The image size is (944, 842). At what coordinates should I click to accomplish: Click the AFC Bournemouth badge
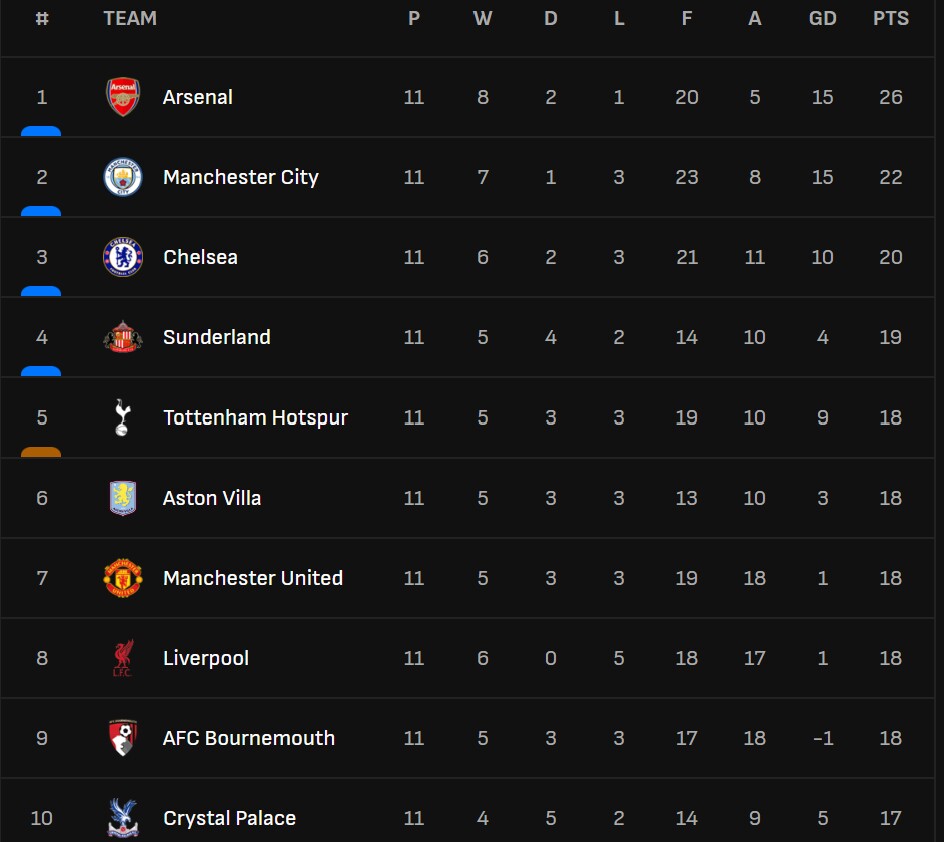(123, 738)
